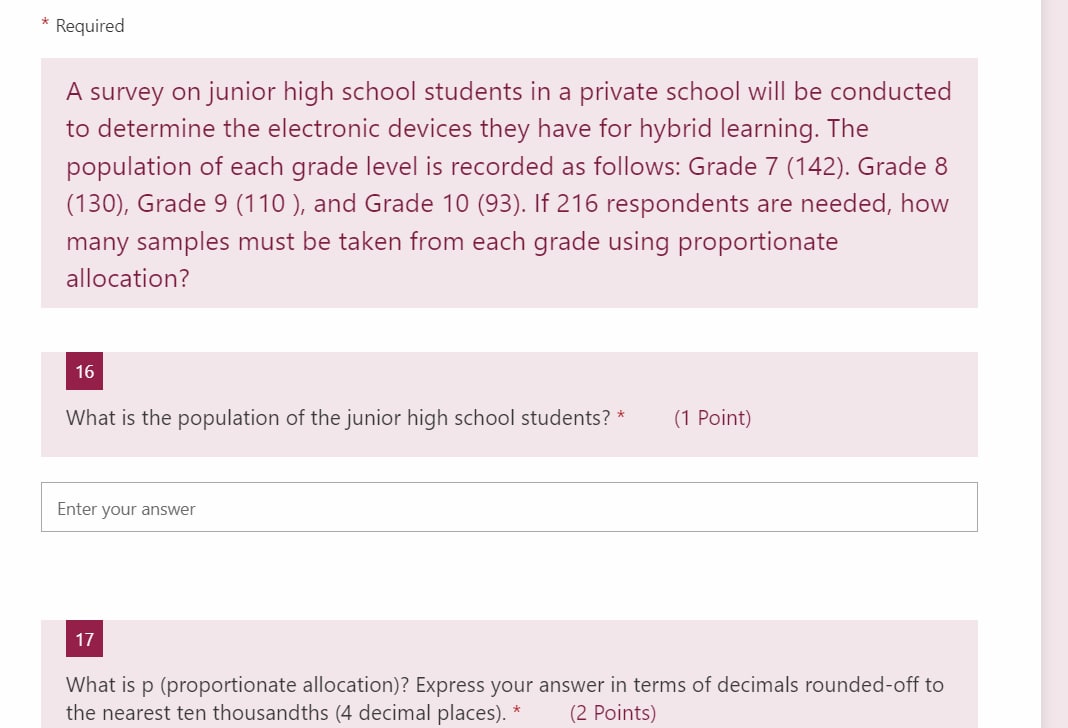This screenshot has width=1068, height=728.
Task: Click inside the answer box for question 16
Action: 508,507
